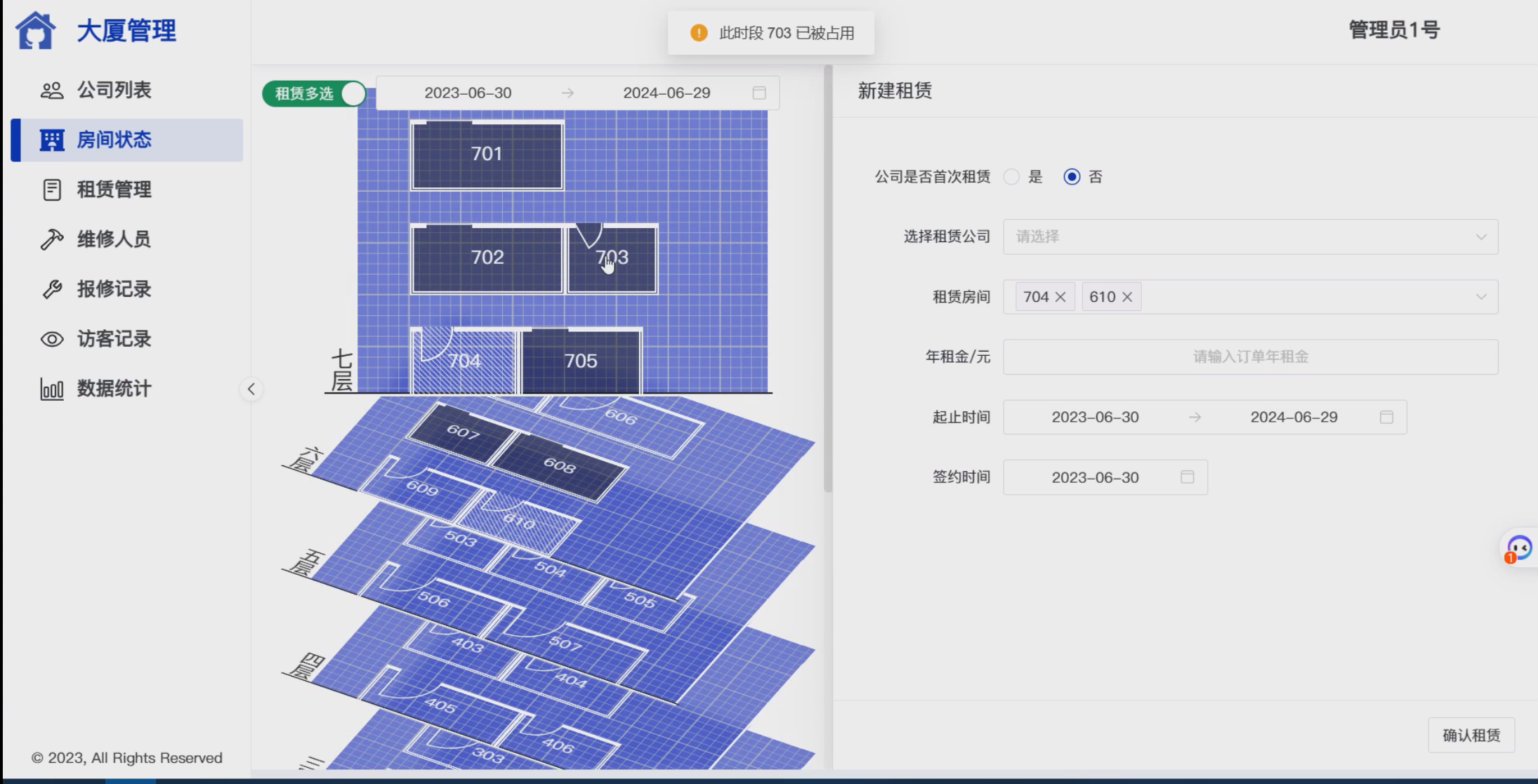1538x784 pixels.
Task: Toggle the 租赁多选 switch
Action: tap(315, 93)
